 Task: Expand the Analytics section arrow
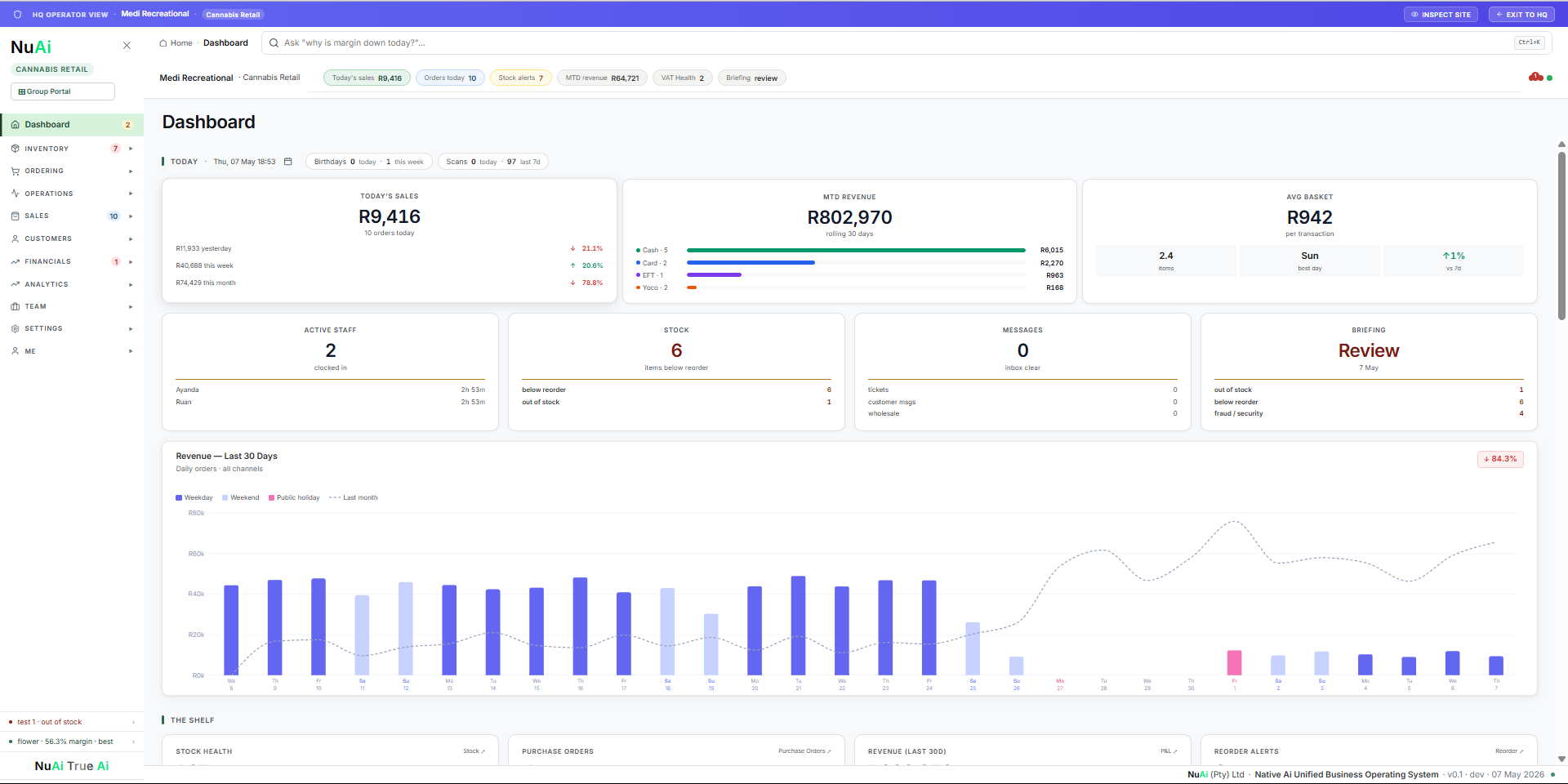131,284
